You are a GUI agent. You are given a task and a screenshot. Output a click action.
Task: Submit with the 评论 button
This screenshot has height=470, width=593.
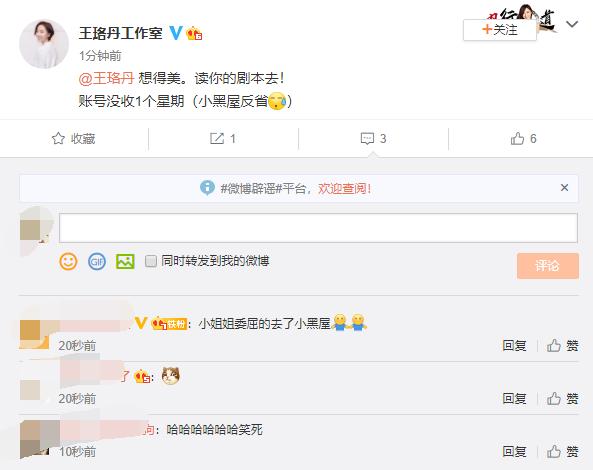click(548, 266)
